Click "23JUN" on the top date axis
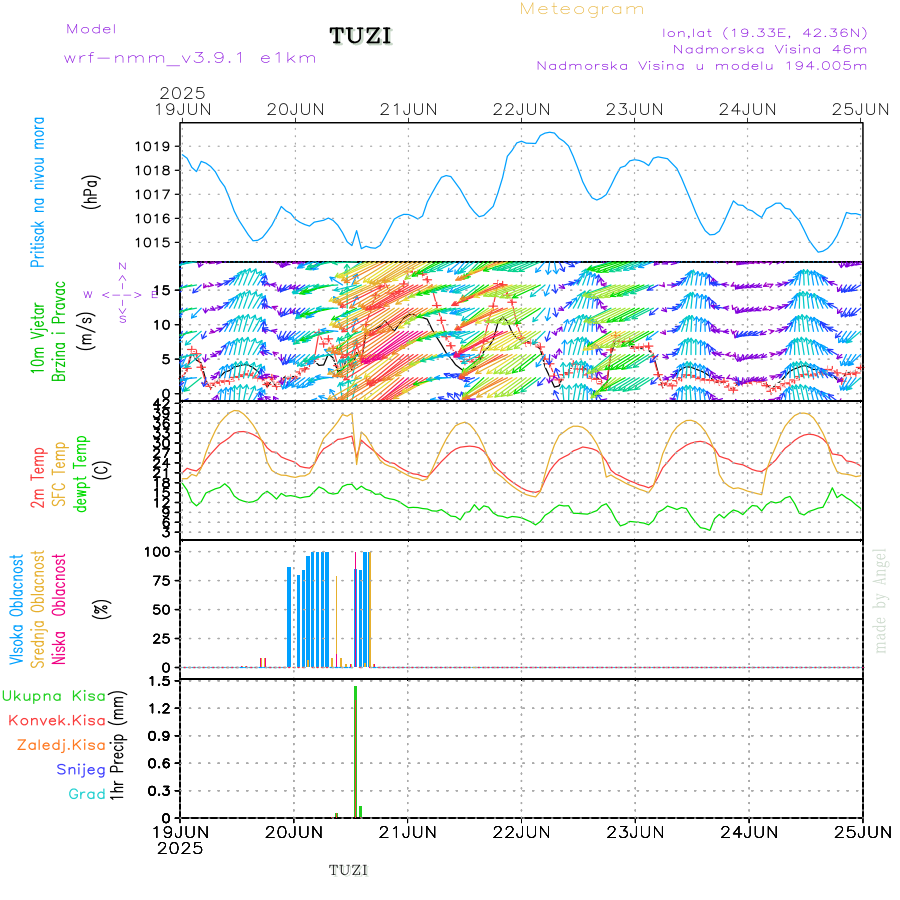The width and height of the screenshot is (900, 900). [635, 110]
